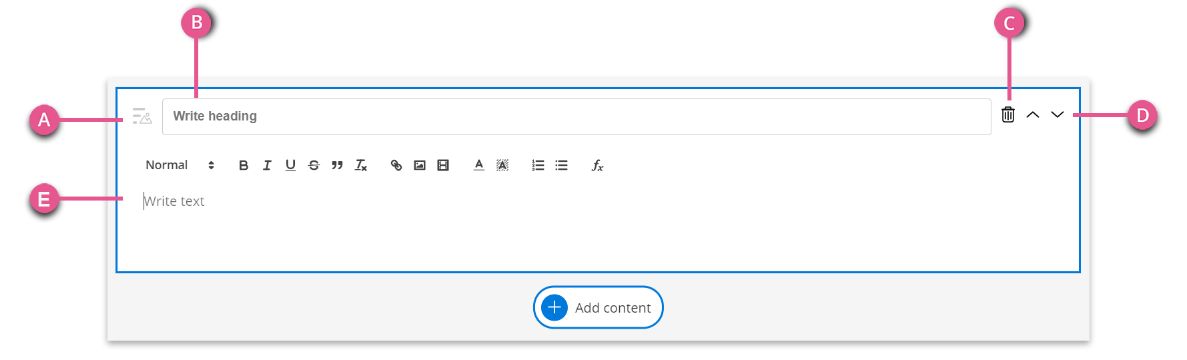1187x360 pixels.
Task: Start a numbered list
Action: click(x=538, y=165)
